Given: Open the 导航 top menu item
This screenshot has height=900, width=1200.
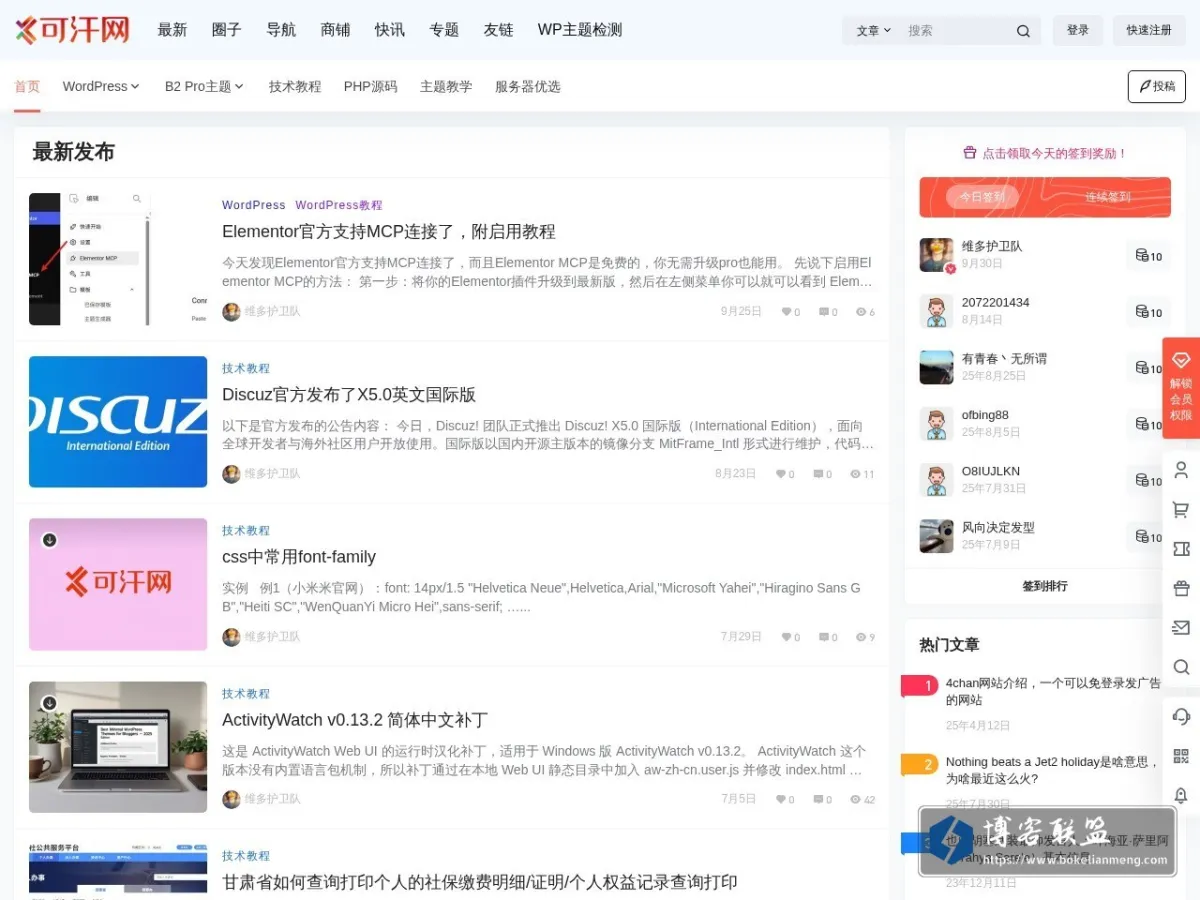Looking at the screenshot, I should [x=281, y=30].
